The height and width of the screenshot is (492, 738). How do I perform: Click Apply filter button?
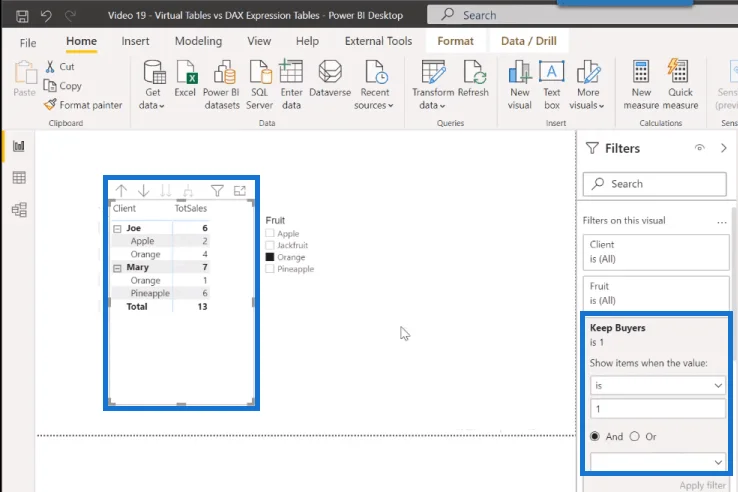(703, 485)
